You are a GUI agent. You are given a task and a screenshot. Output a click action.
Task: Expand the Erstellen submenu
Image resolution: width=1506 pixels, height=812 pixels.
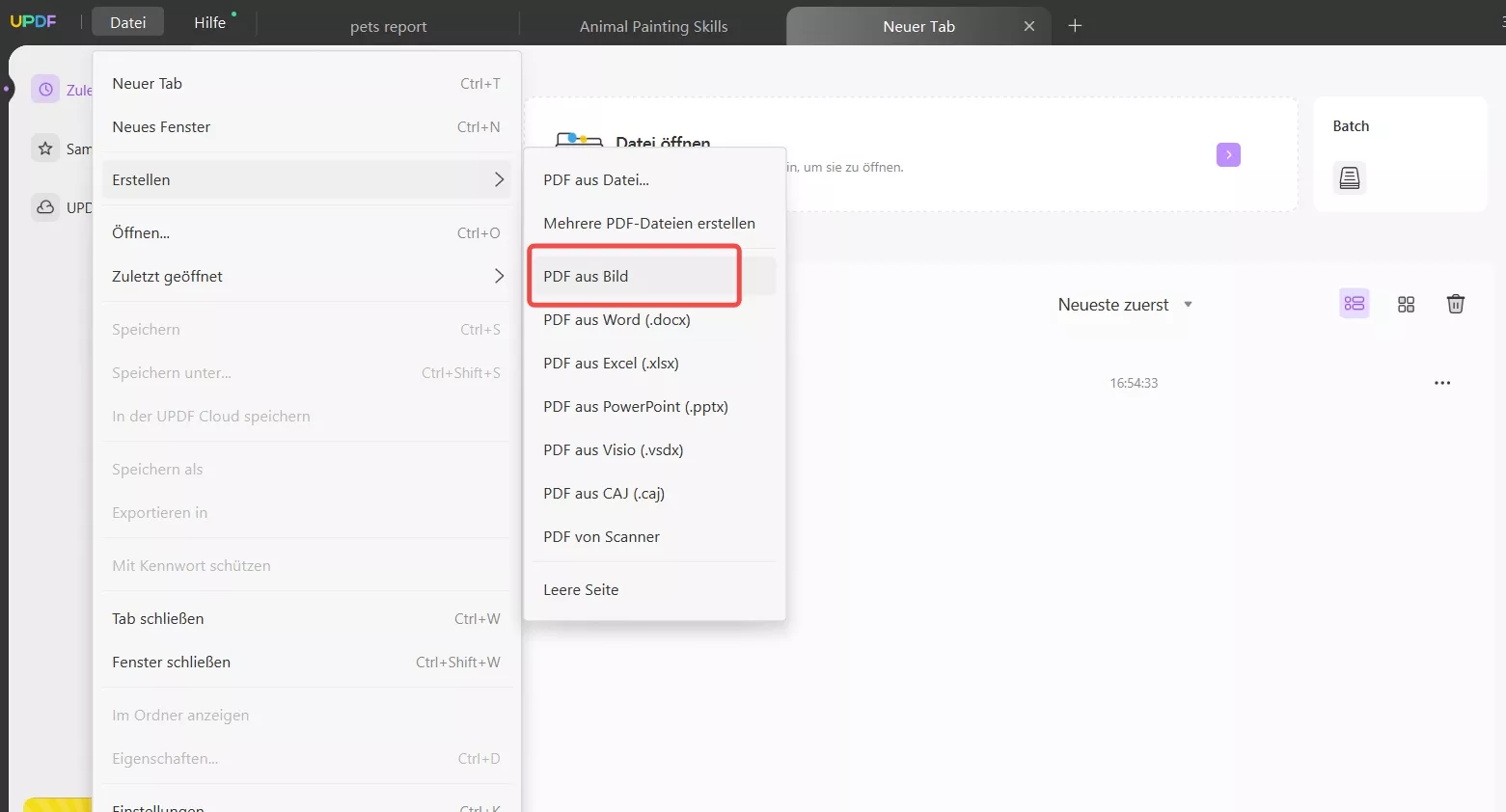pos(306,179)
